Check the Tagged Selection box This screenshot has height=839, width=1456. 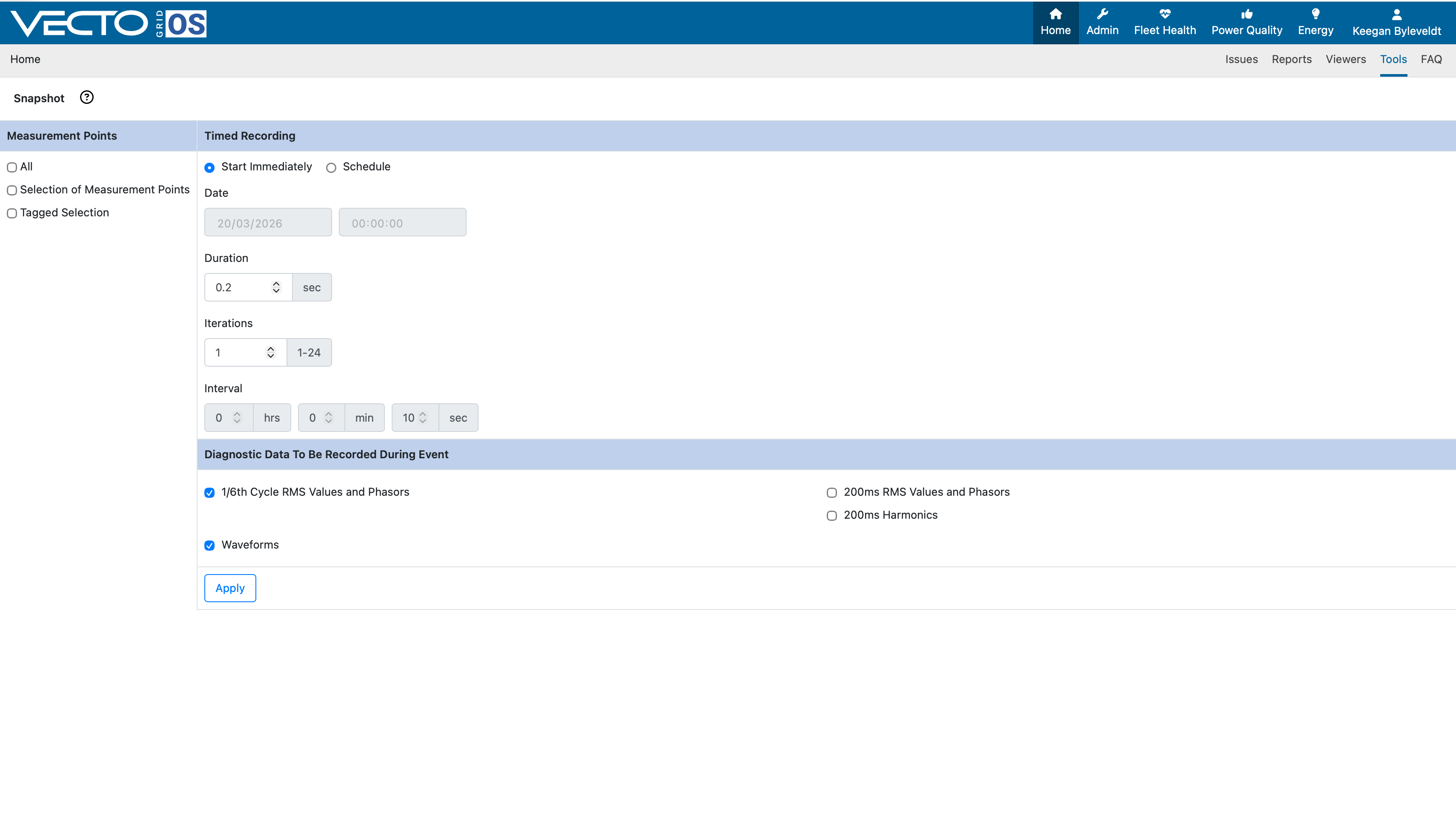(x=11, y=213)
